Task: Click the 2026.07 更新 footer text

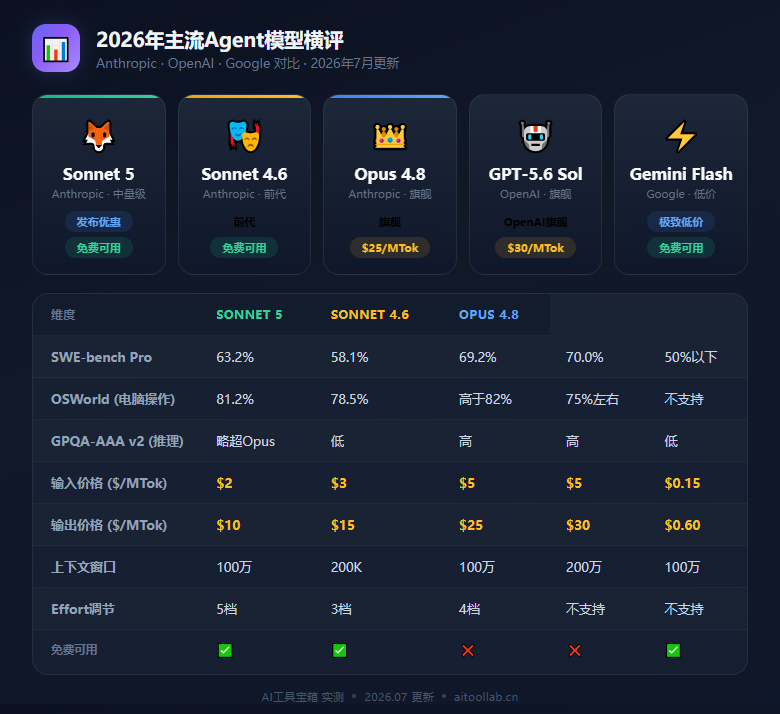Action: [399, 697]
